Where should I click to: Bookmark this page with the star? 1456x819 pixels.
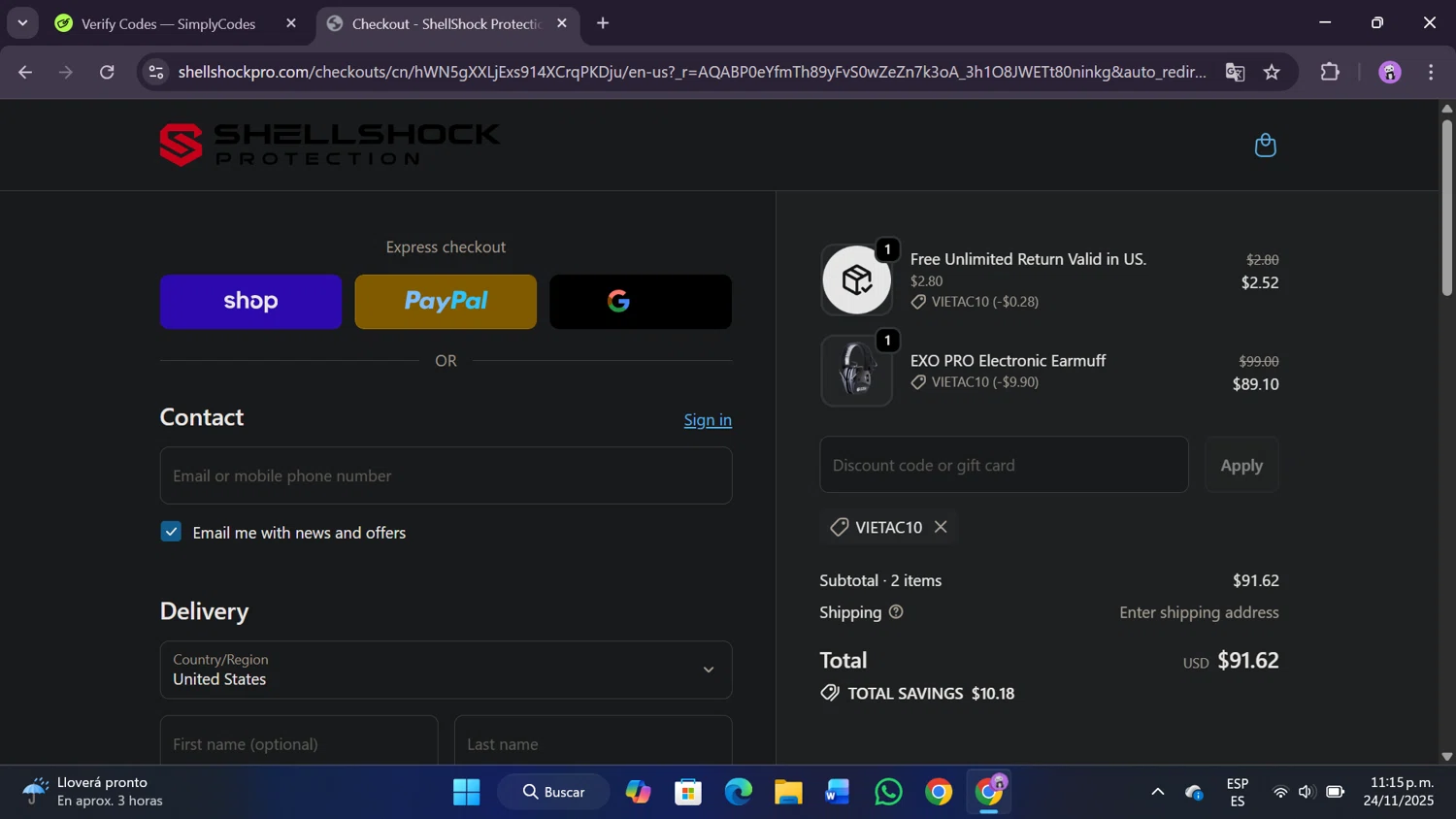[1272, 72]
